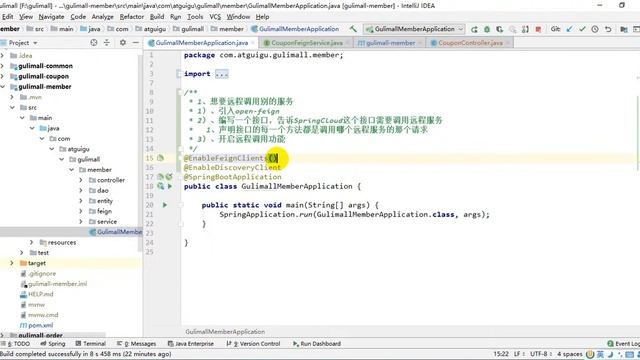Open the Project Structure icon in toolbar
This screenshot has width=640, height=360.
click(x=624, y=29)
